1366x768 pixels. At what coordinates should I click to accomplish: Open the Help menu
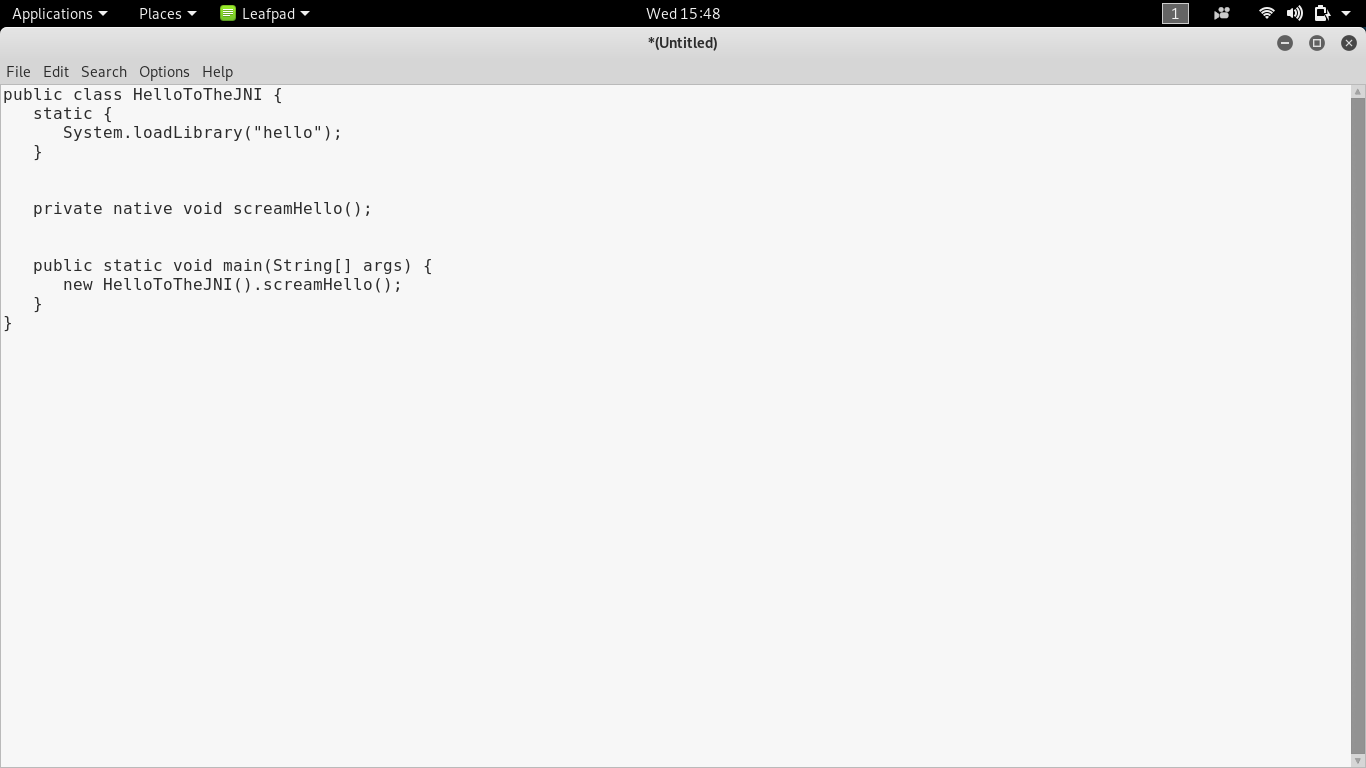click(217, 72)
